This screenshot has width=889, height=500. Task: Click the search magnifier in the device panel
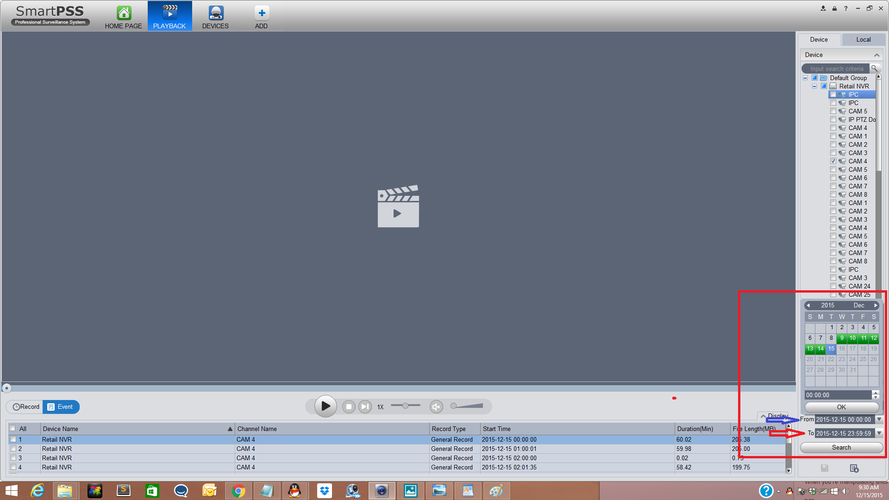(x=877, y=68)
